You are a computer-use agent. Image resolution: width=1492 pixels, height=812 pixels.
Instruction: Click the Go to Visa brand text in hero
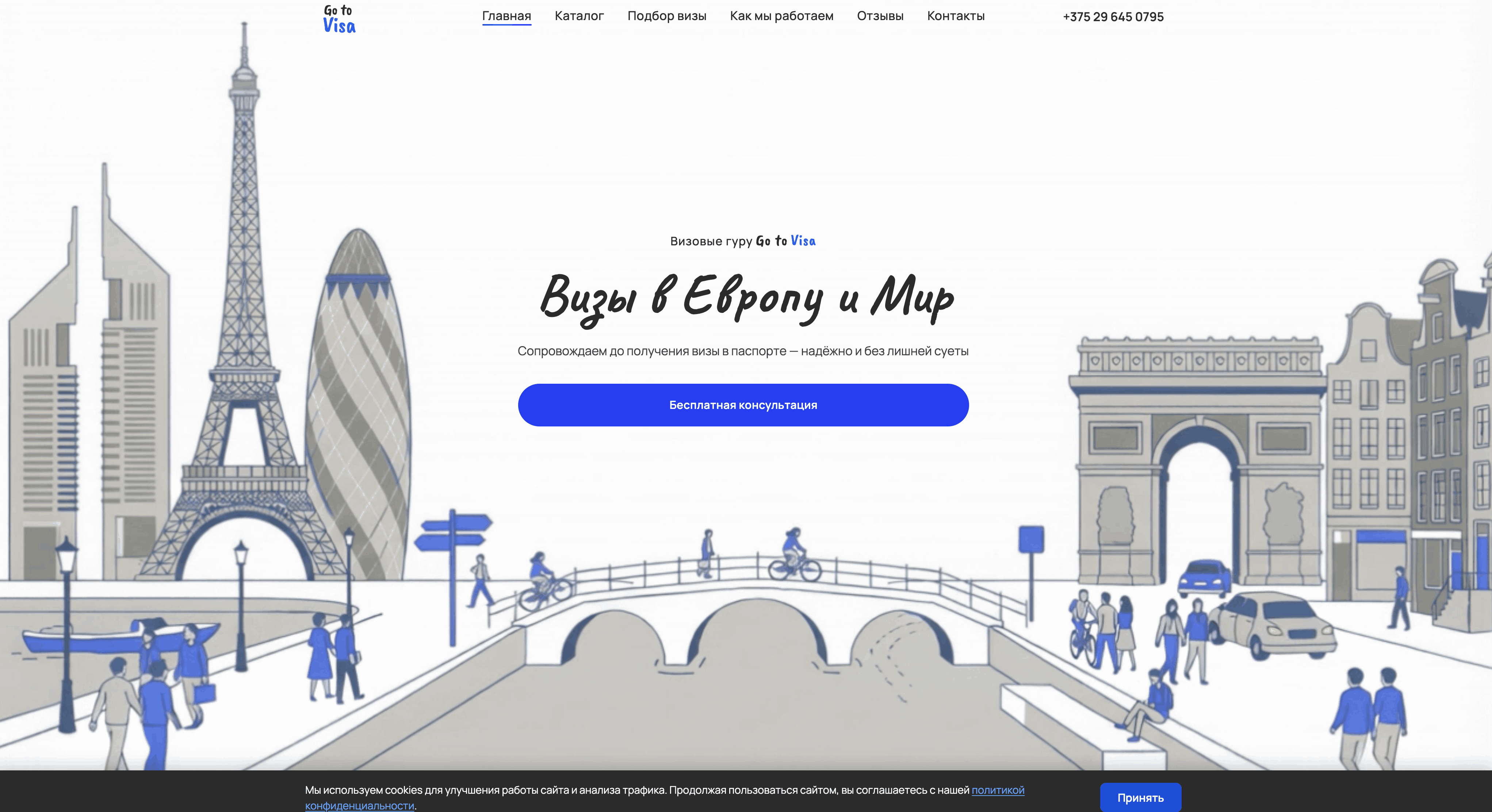tap(785, 241)
